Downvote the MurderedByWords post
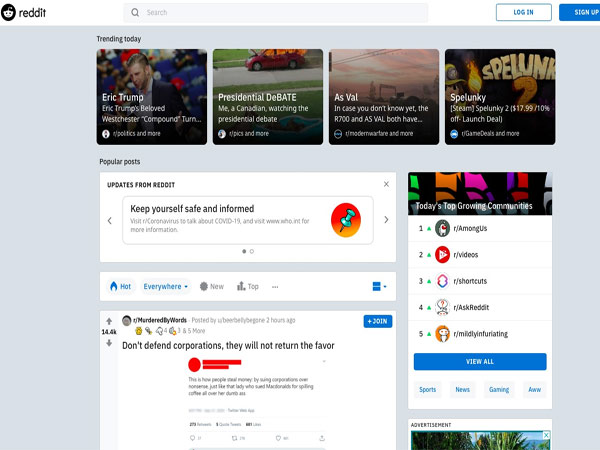 coord(109,343)
